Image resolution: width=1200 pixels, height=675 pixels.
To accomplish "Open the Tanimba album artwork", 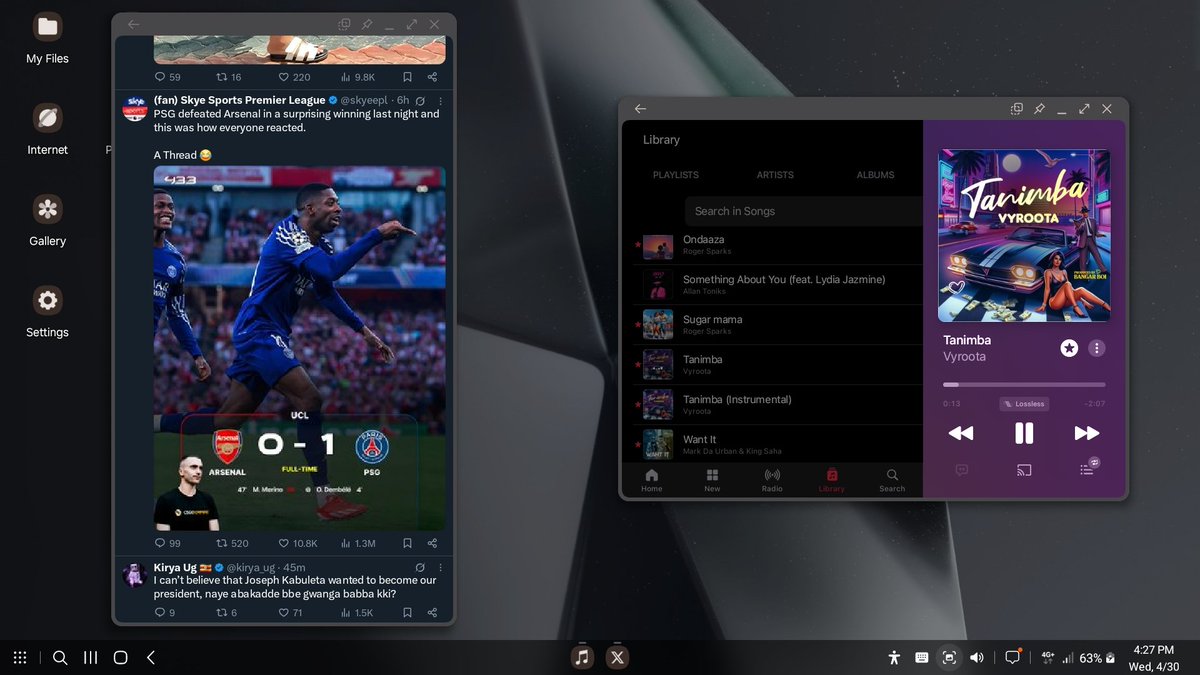I will coord(1024,236).
